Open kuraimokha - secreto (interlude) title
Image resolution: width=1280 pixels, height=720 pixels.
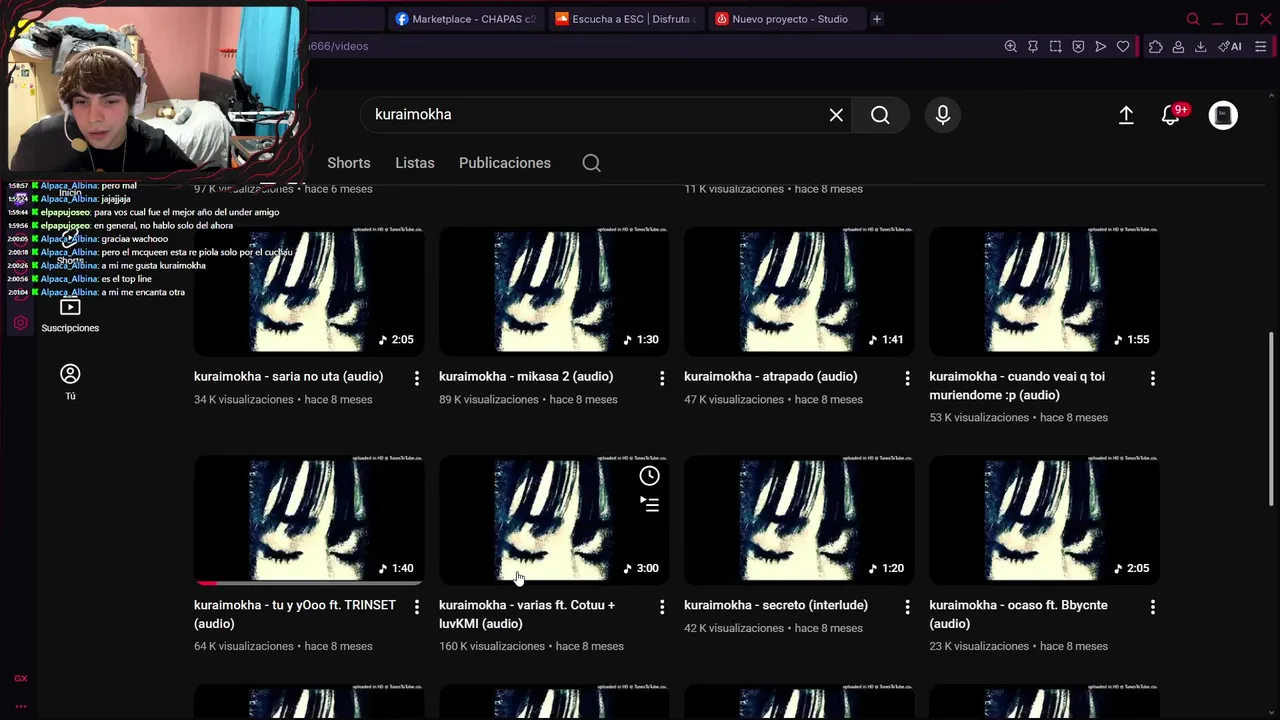pos(776,605)
